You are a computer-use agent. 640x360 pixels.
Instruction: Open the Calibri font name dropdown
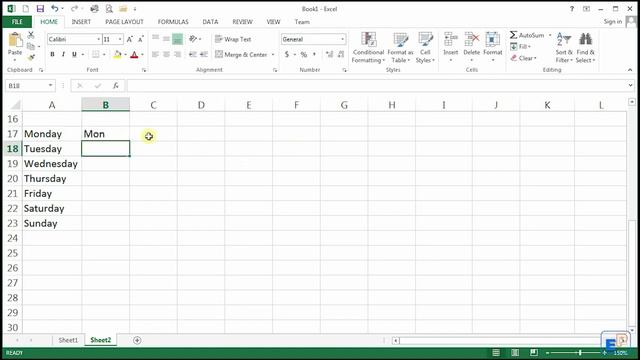98,39
